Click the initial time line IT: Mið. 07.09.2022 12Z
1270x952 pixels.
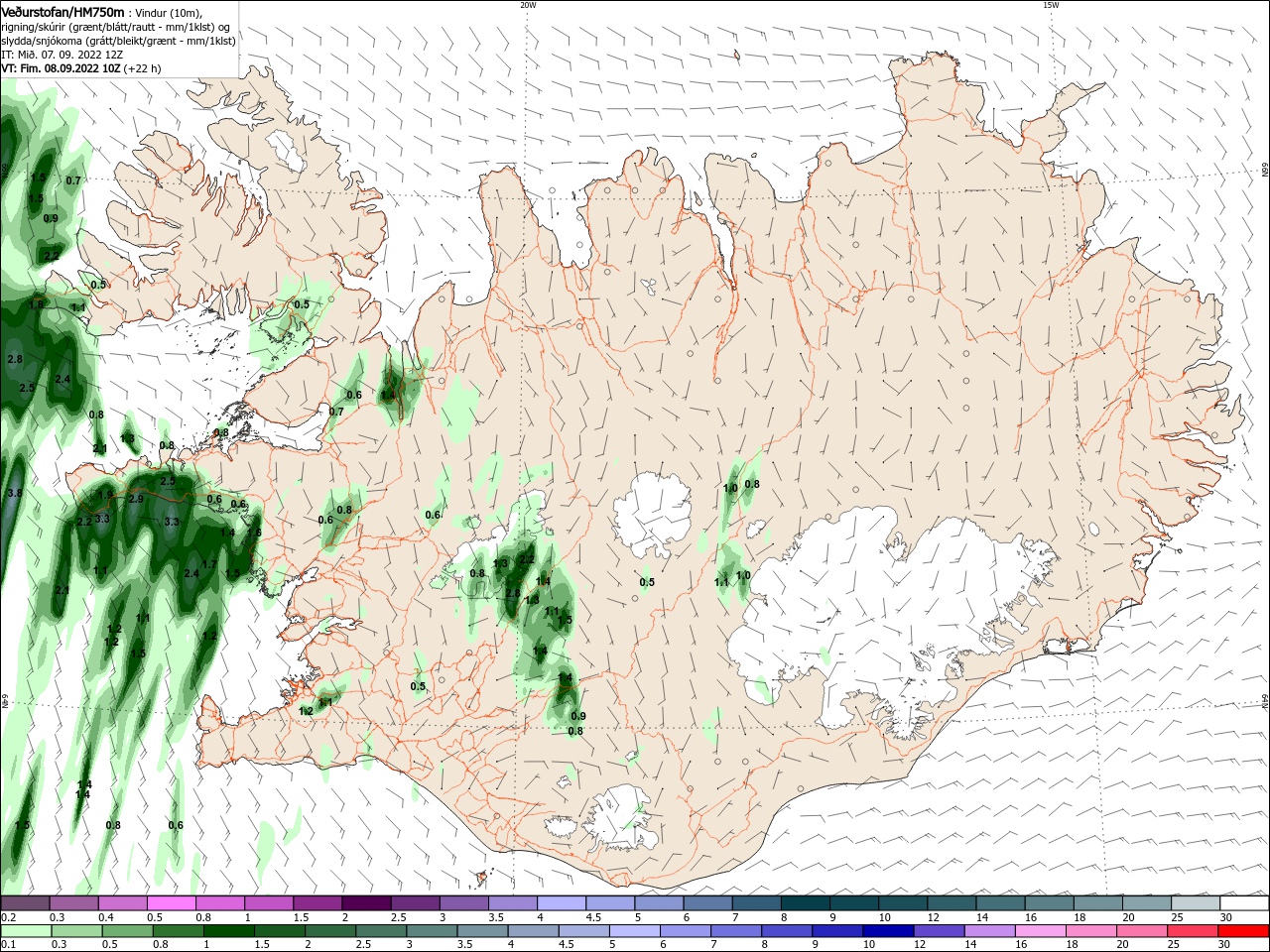[x=63, y=55]
